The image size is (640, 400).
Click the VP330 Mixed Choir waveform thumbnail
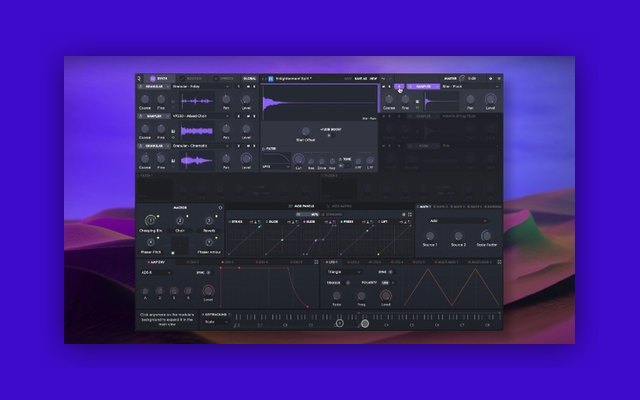197,131
